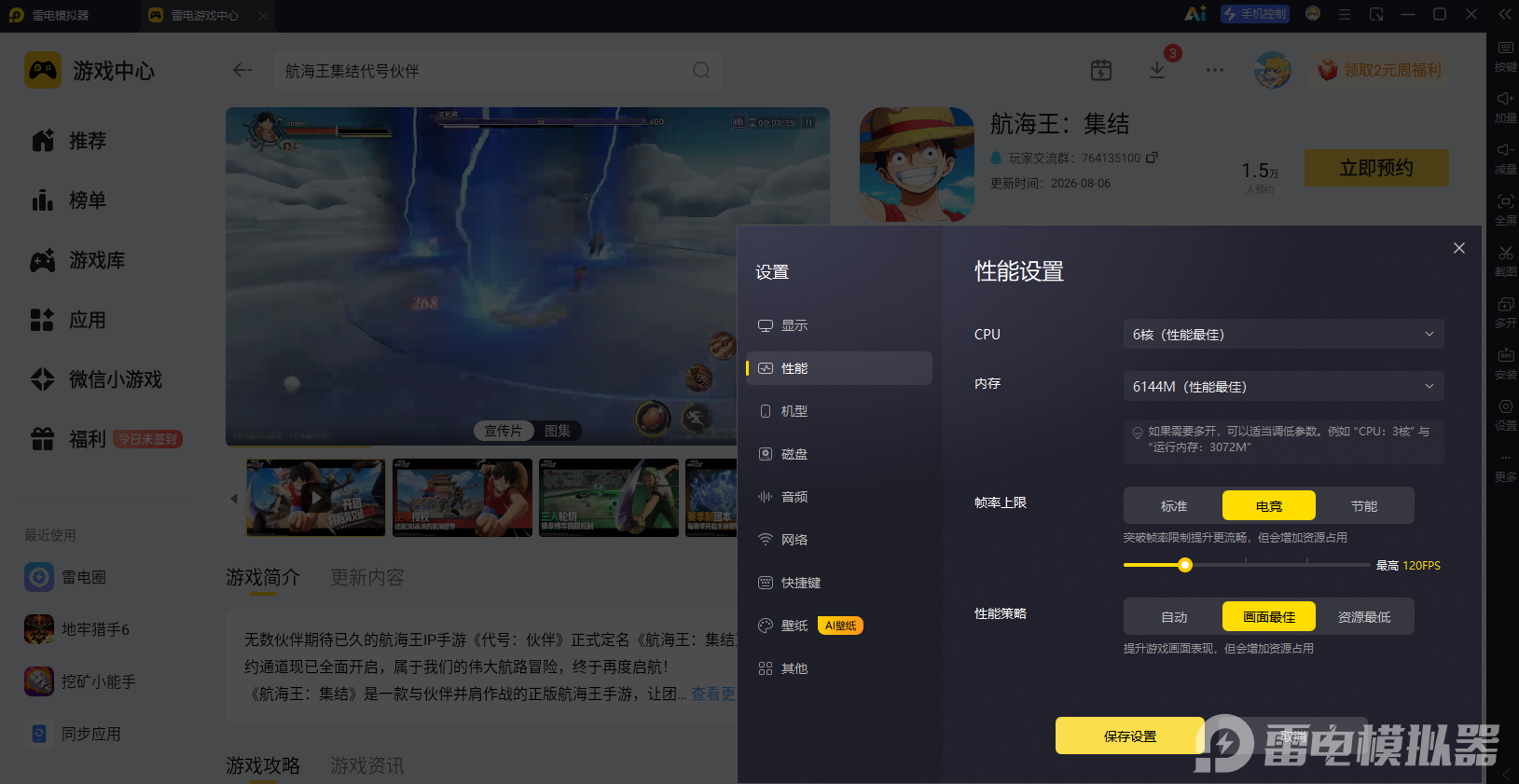Toggle 全屏 fullscreen in the right sidebar

tap(1505, 210)
